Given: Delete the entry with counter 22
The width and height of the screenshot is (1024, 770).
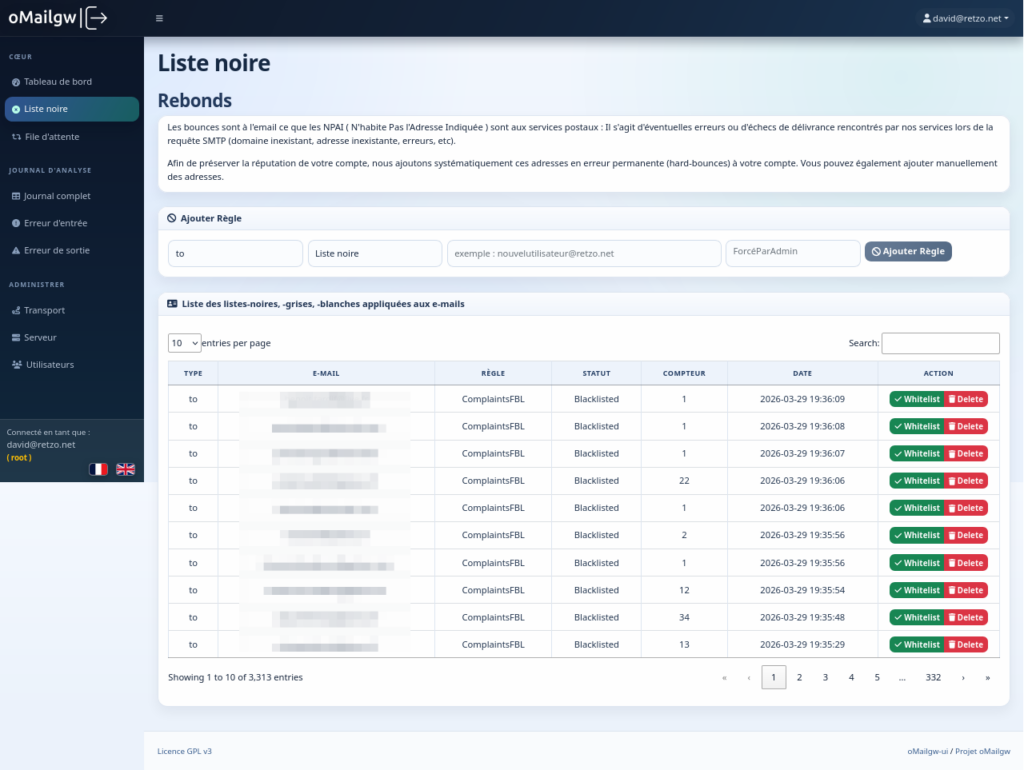Looking at the screenshot, I should click(x=966, y=481).
